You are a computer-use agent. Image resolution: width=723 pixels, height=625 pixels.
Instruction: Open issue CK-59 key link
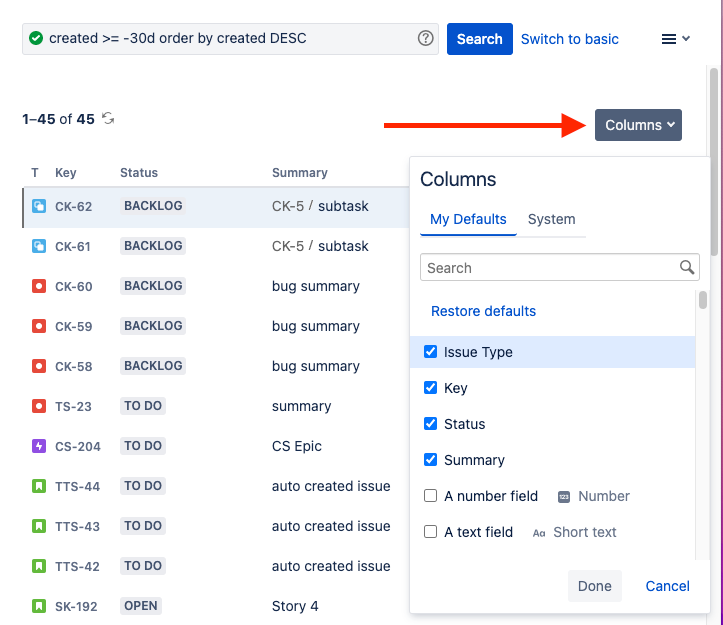73,327
